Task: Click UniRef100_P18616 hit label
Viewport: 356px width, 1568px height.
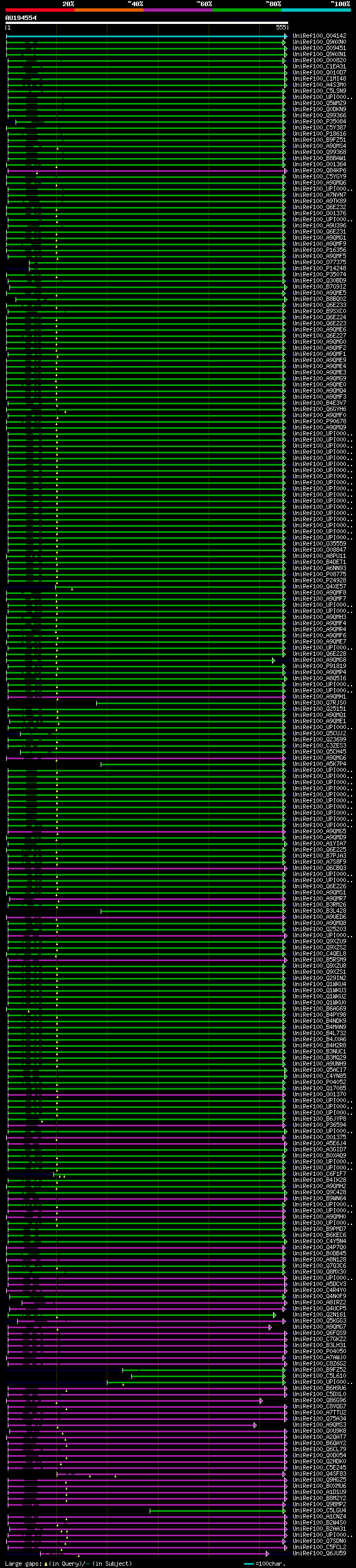Action: coord(319,134)
